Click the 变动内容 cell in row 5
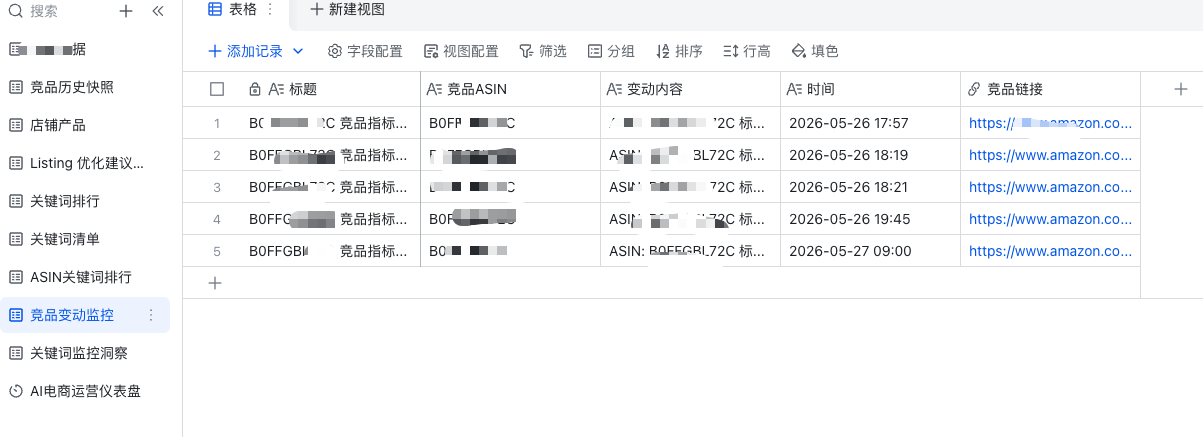This screenshot has height=437, width=1203. [690, 251]
